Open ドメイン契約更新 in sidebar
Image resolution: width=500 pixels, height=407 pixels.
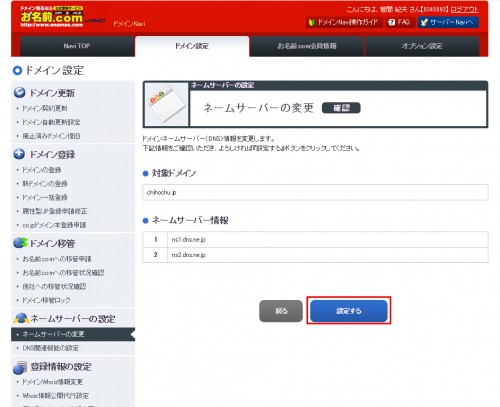click(45, 108)
